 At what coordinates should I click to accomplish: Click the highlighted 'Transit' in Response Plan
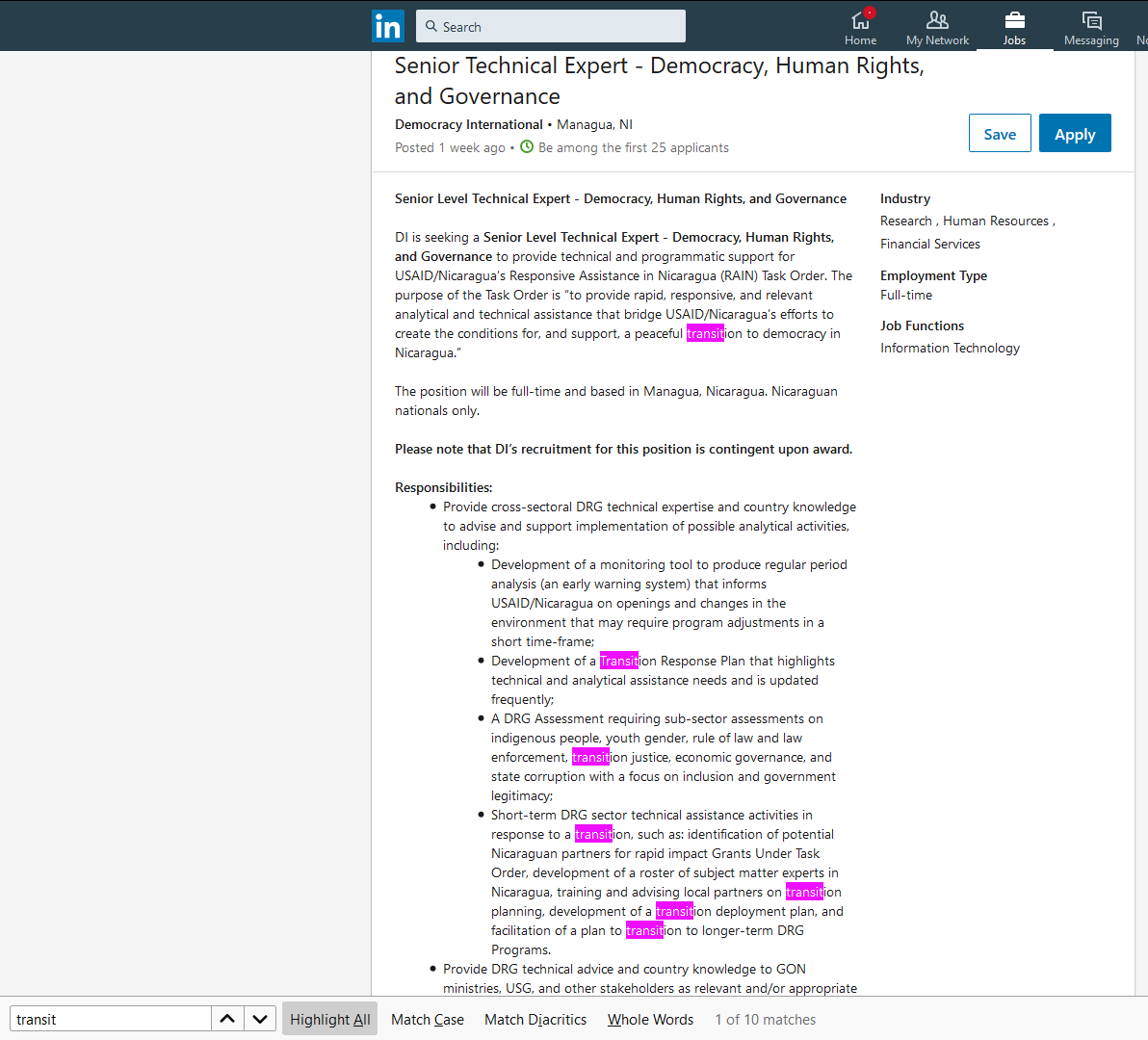[618, 661]
